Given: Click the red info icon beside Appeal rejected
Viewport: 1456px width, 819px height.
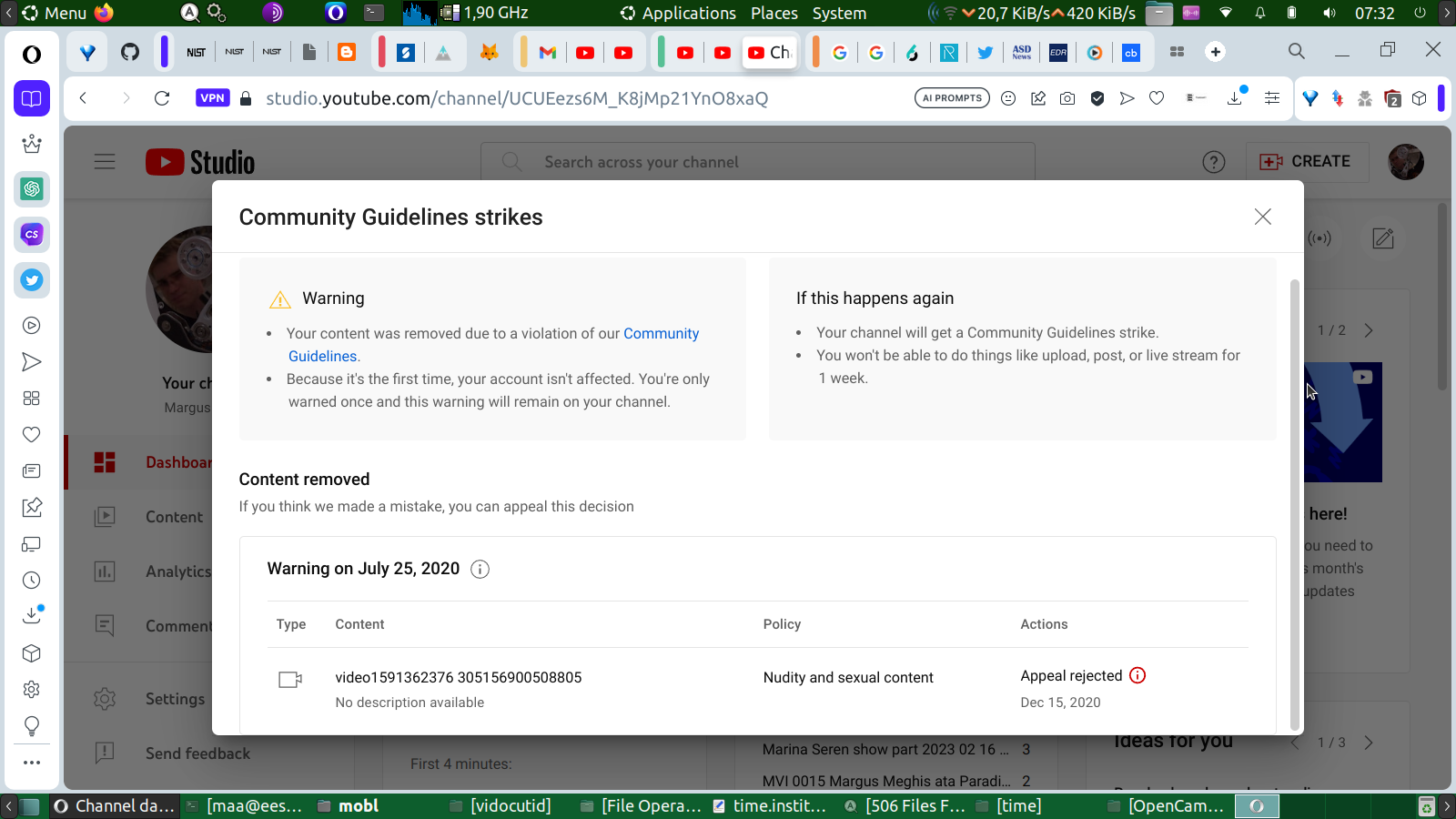Looking at the screenshot, I should pos(1137,675).
